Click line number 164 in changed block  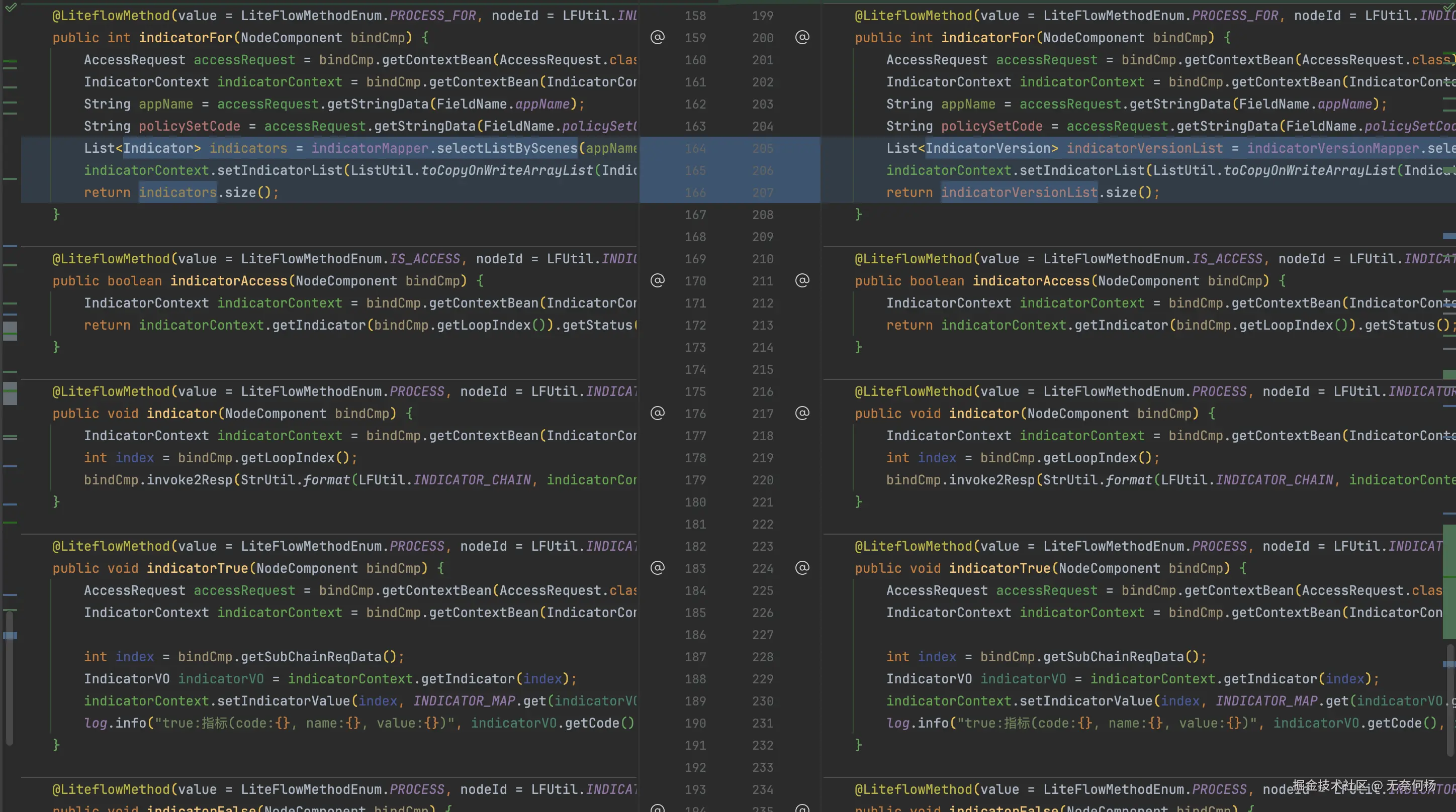pos(695,149)
